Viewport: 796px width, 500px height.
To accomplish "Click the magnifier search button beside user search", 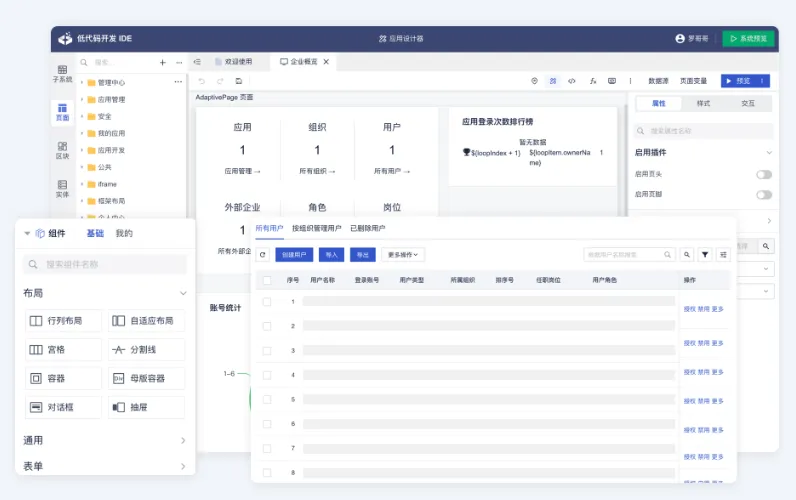I will tap(686, 255).
